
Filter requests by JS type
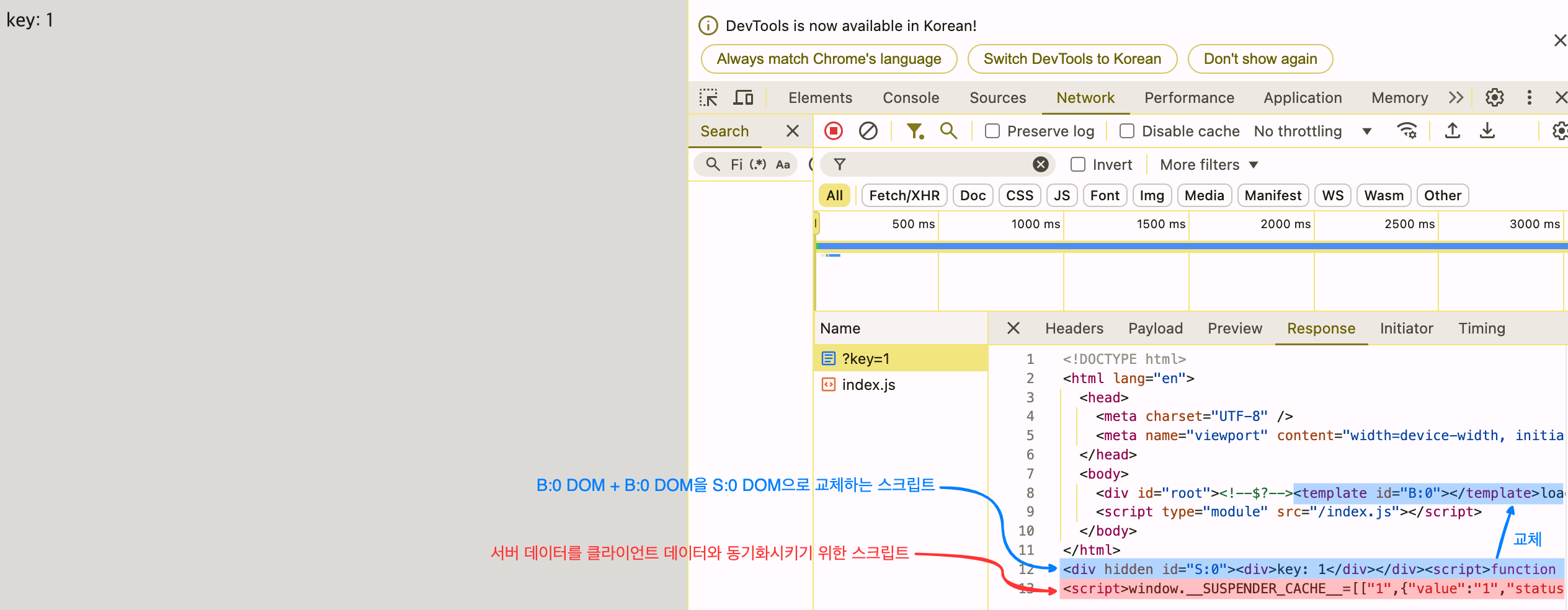tap(1062, 195)
